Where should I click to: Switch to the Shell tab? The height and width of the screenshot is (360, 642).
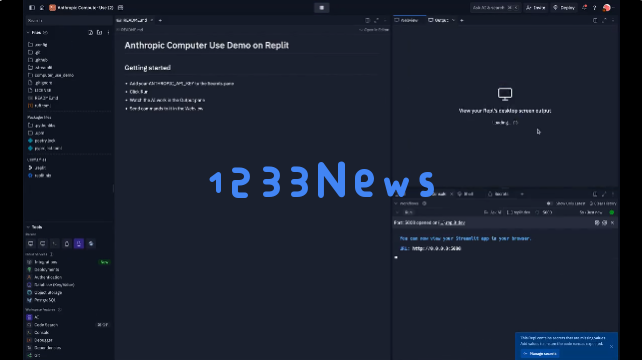(466, 194)
